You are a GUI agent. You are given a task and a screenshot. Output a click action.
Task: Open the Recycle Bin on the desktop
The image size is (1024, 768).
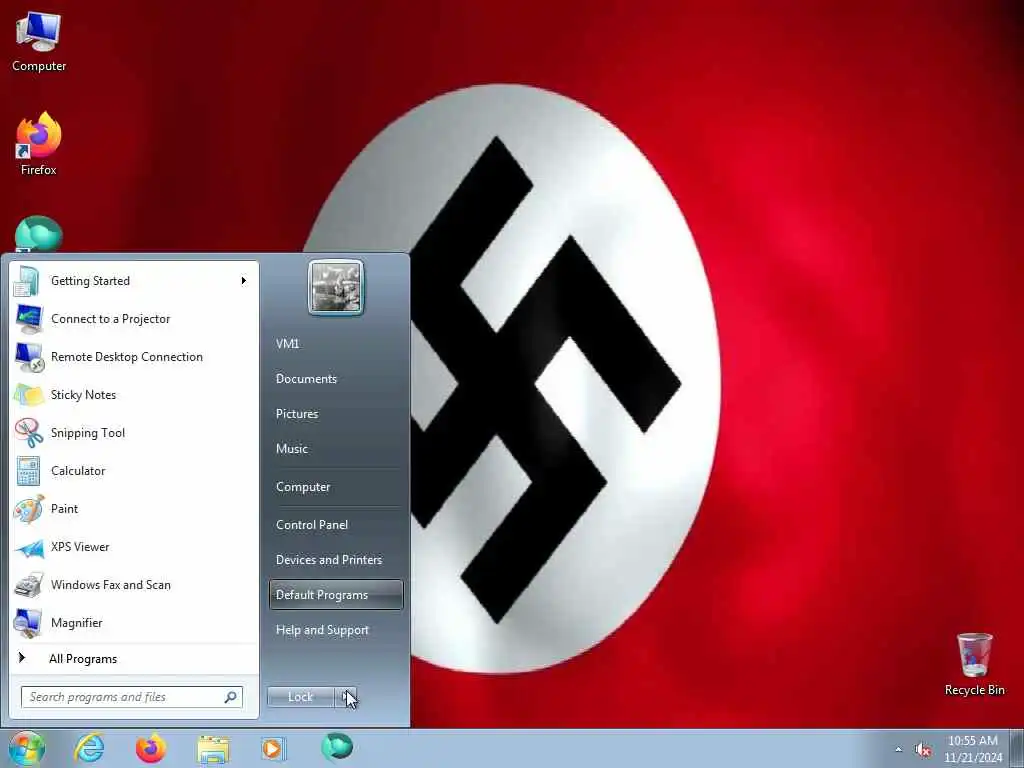[x=974, y=664]
